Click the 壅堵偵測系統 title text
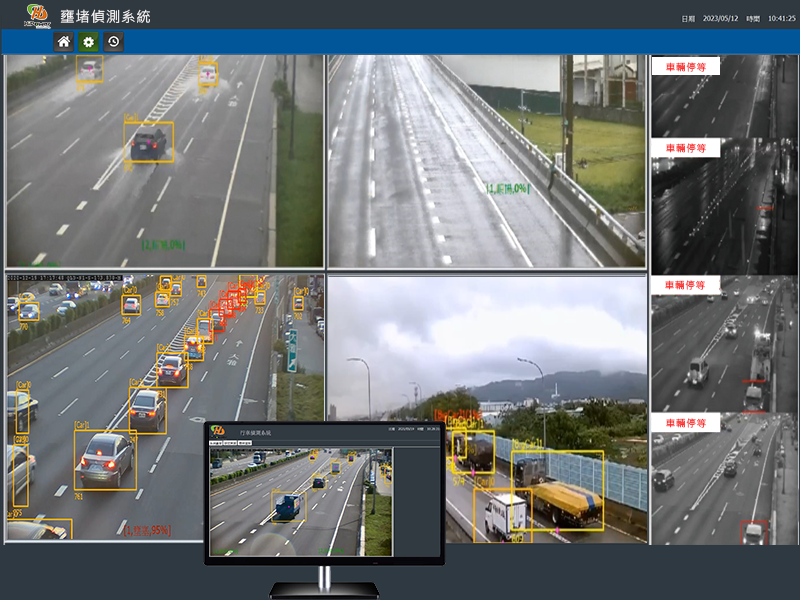This screenshot has height=600, width=800. click(x=105, y=16)
